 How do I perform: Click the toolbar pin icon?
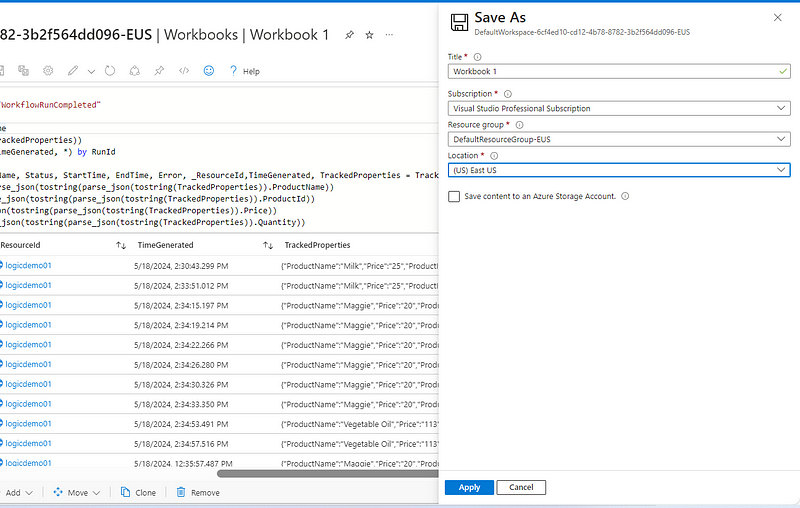tap(159, 70)
